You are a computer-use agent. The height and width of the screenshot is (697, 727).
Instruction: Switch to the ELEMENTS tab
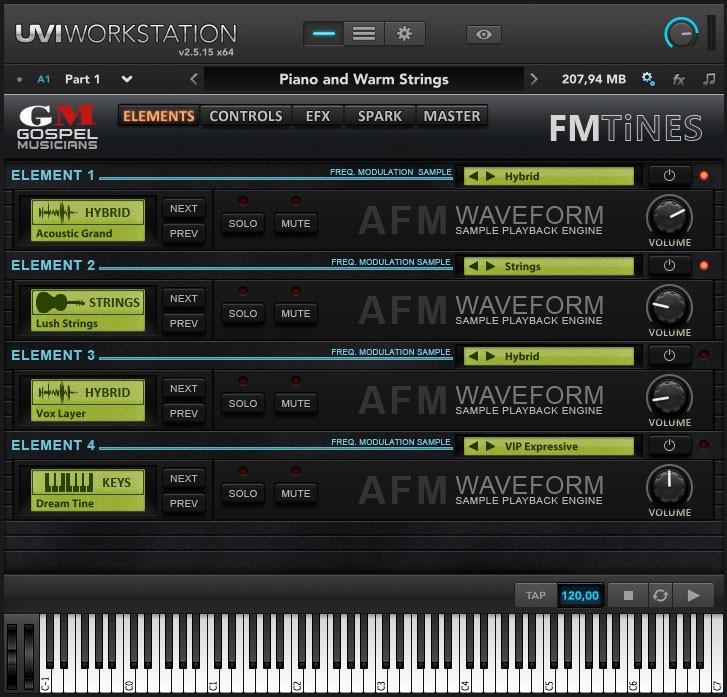click(159, 116)
